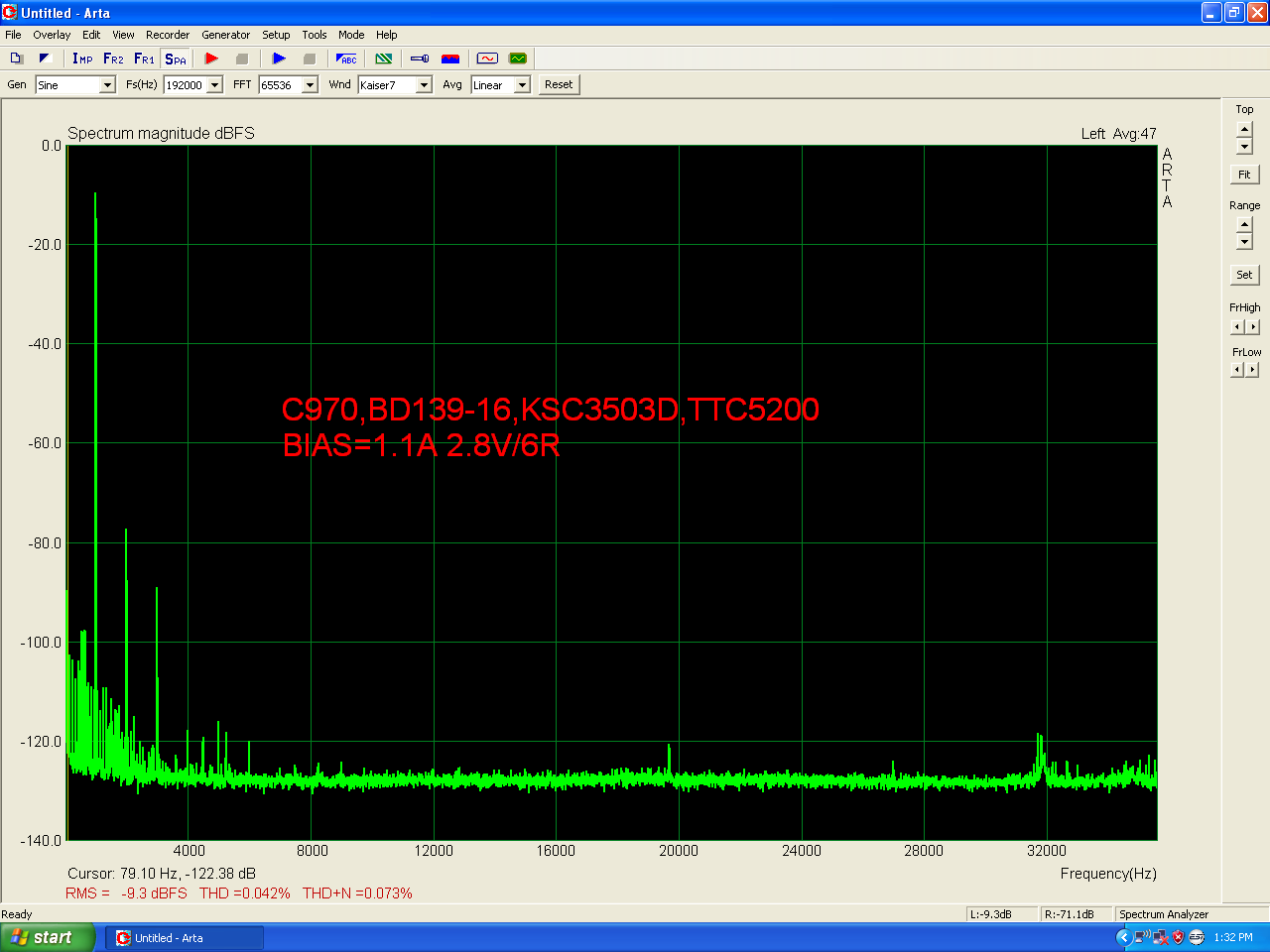Open the Edit menu
Image resolution: width=1270 pixels, height=952 pixels.
[91, 35]
